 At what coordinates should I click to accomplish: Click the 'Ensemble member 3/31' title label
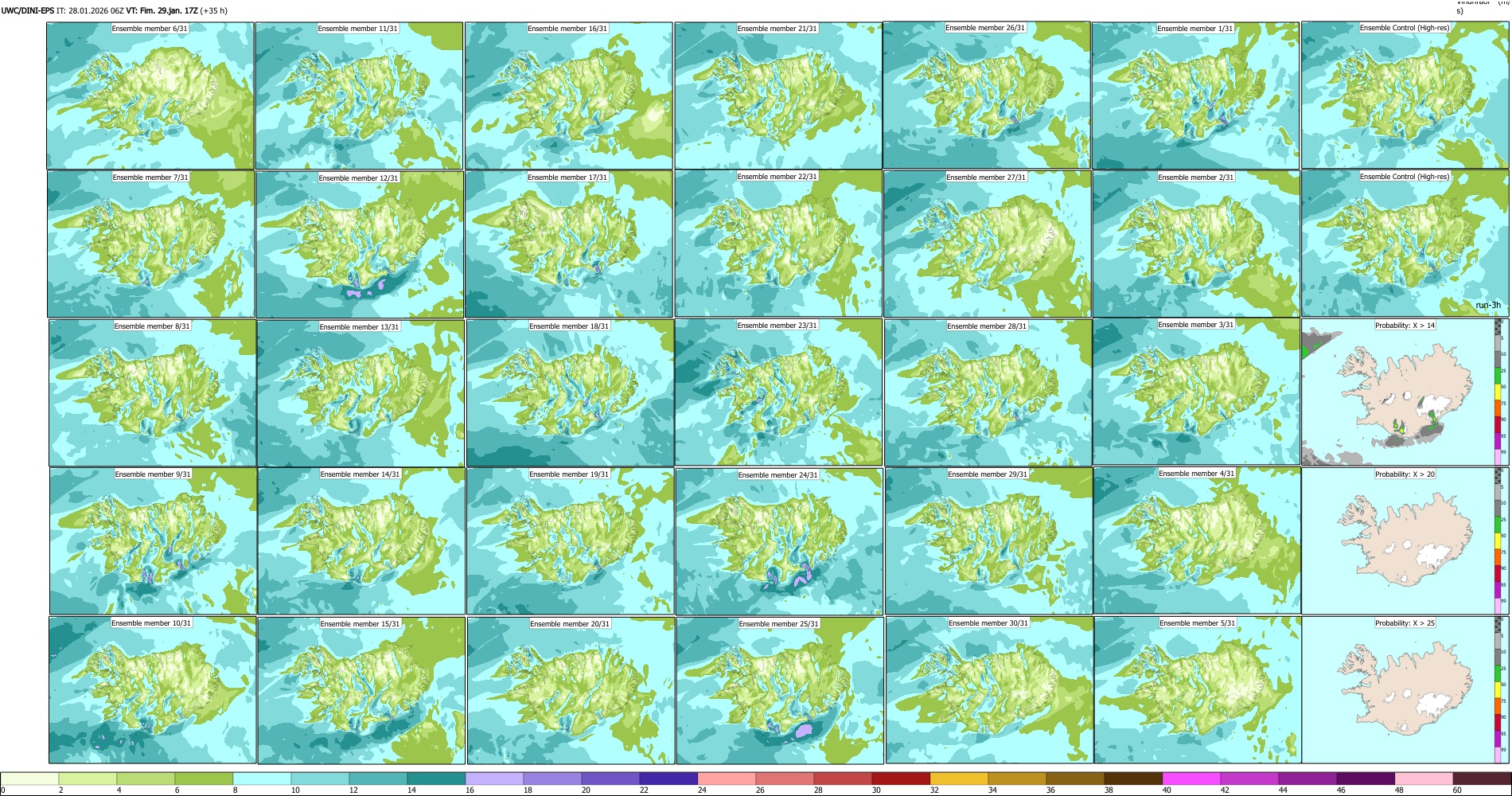point(1195,325)
